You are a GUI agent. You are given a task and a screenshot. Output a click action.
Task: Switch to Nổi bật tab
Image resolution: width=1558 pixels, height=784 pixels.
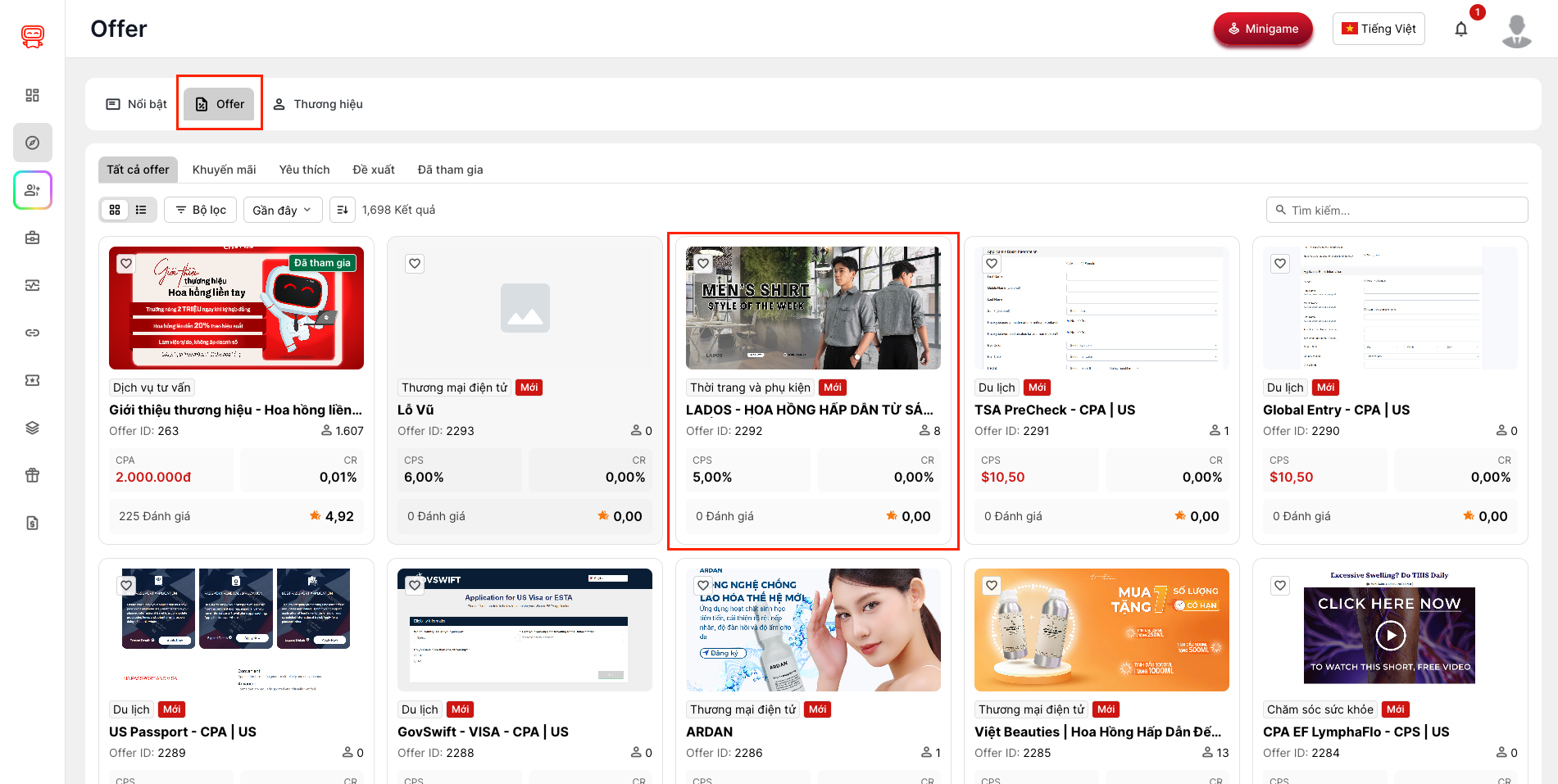click(x=137, y=104)
